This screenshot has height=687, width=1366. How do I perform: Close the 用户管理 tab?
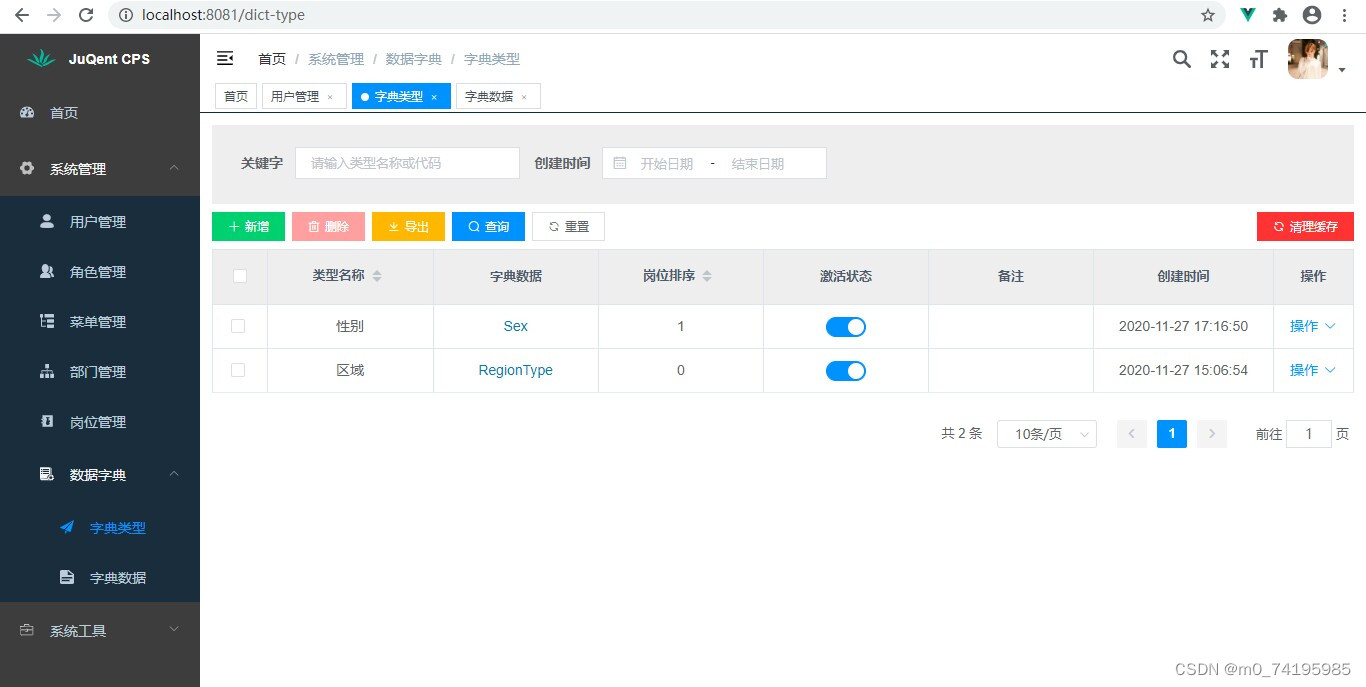[331, 97]
